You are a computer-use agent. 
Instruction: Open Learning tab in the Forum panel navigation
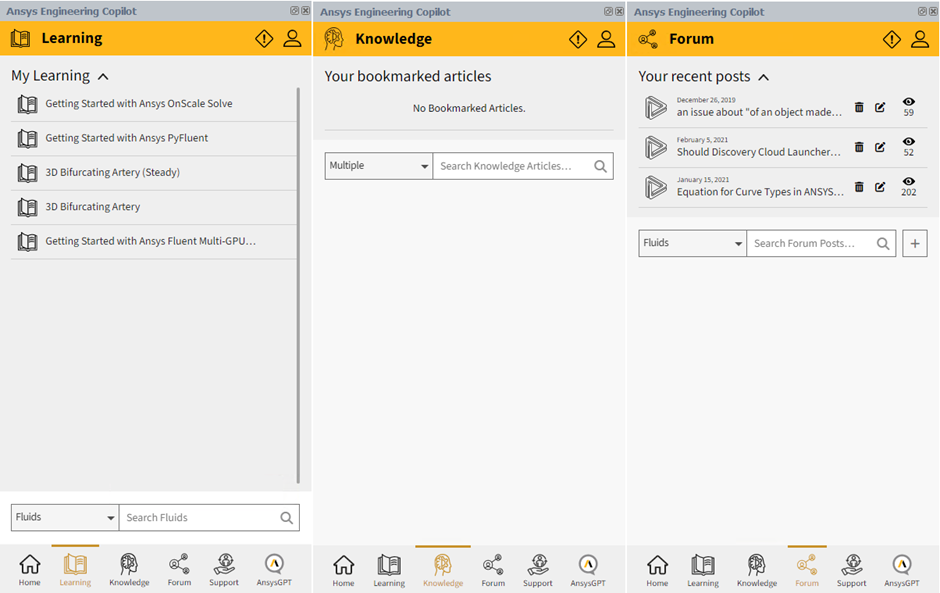pos(703,570)
